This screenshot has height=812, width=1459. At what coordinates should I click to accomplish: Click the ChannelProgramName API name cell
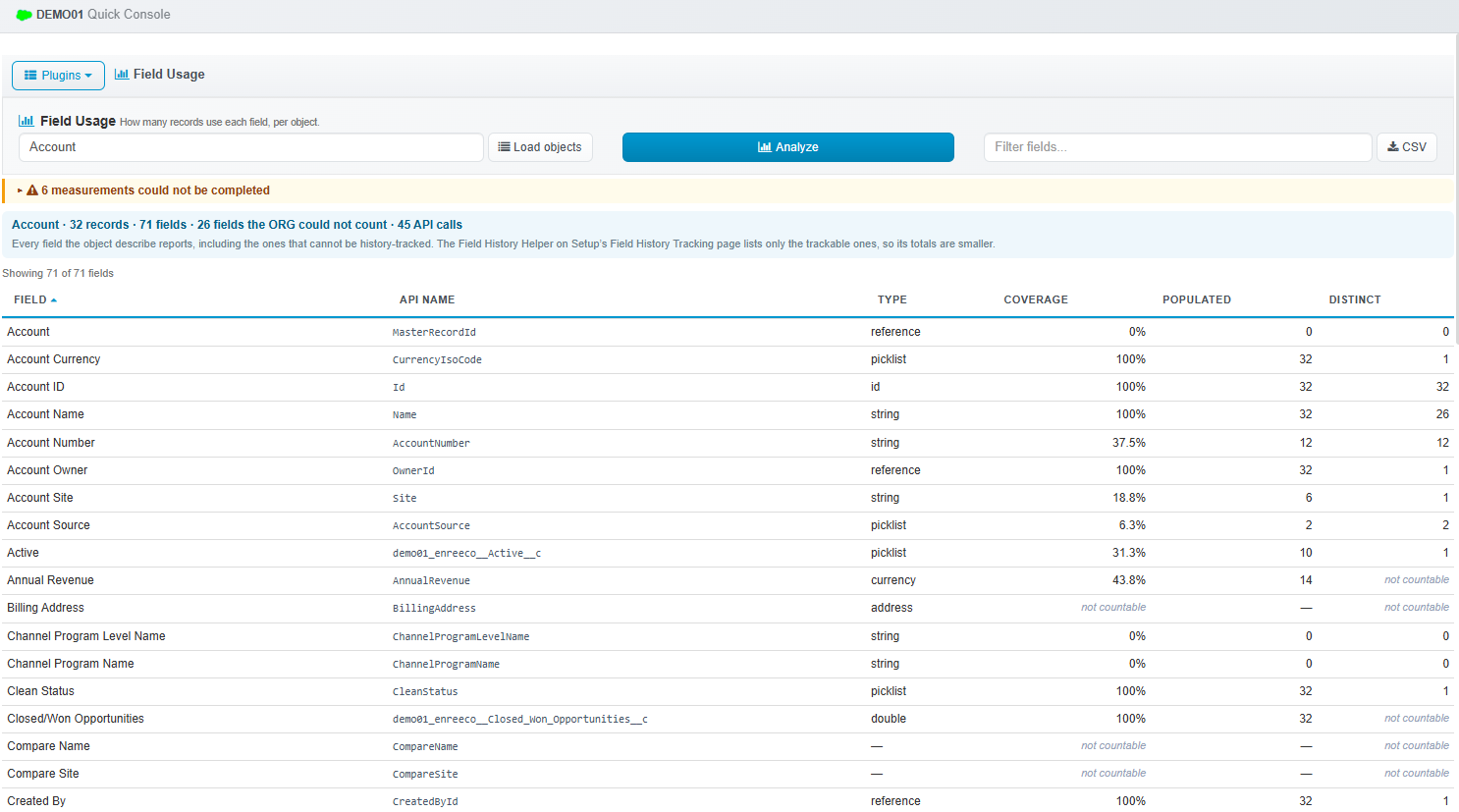click(x=446, y=665)
